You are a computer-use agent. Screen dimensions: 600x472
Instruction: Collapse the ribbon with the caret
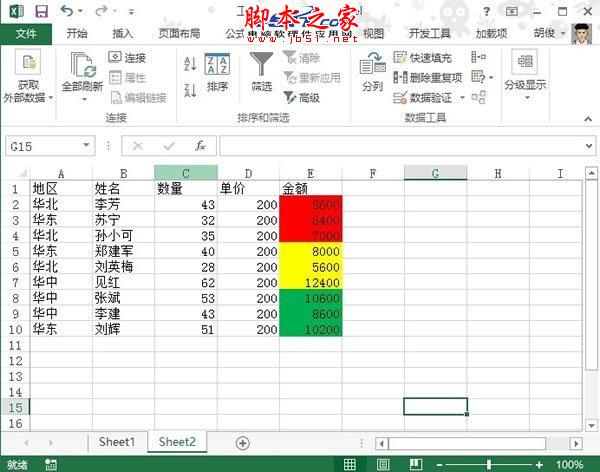[588, 119]
